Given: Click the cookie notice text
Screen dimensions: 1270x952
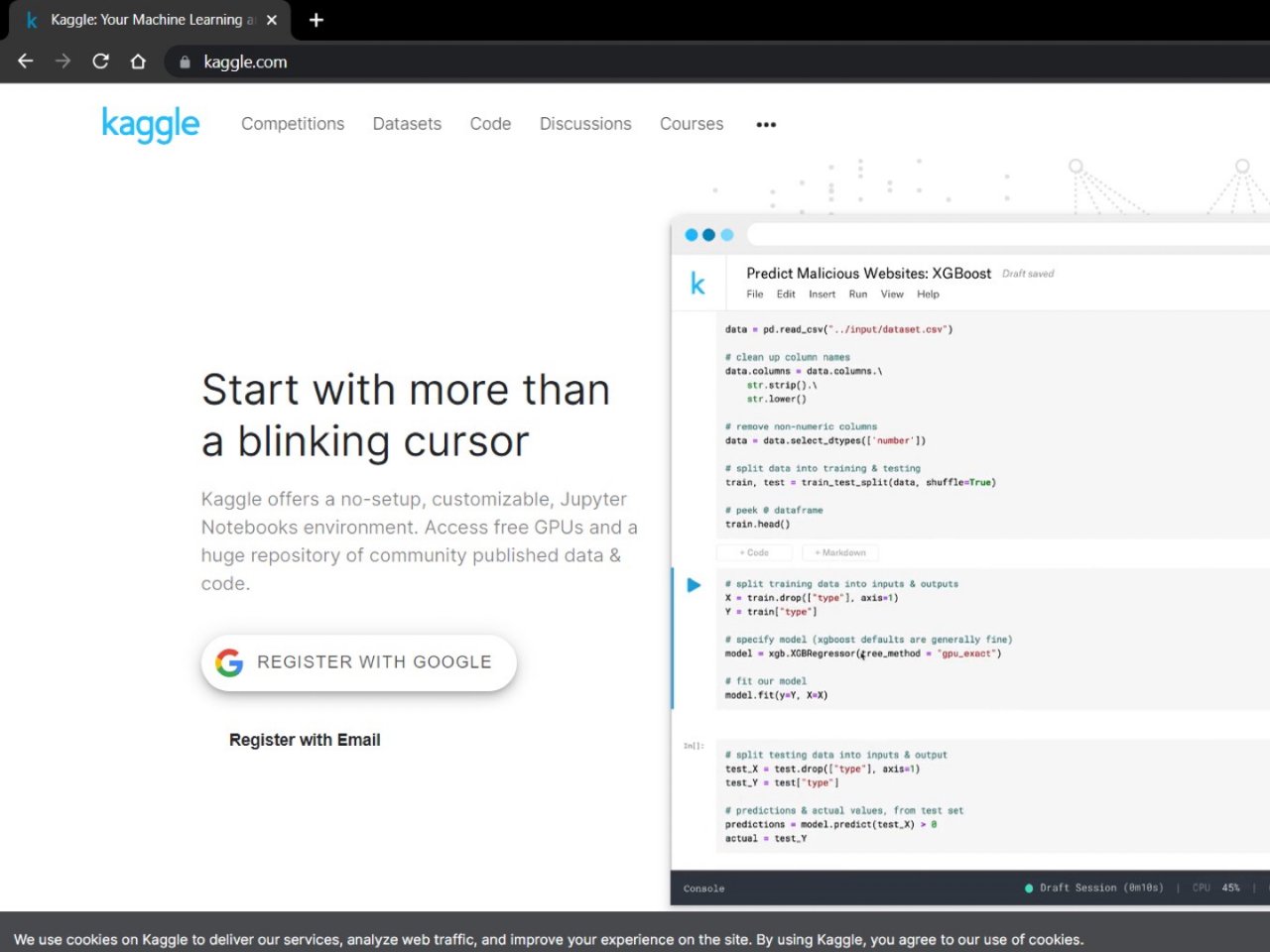Looking at the screenshot, I should click(x=549, y=939).
